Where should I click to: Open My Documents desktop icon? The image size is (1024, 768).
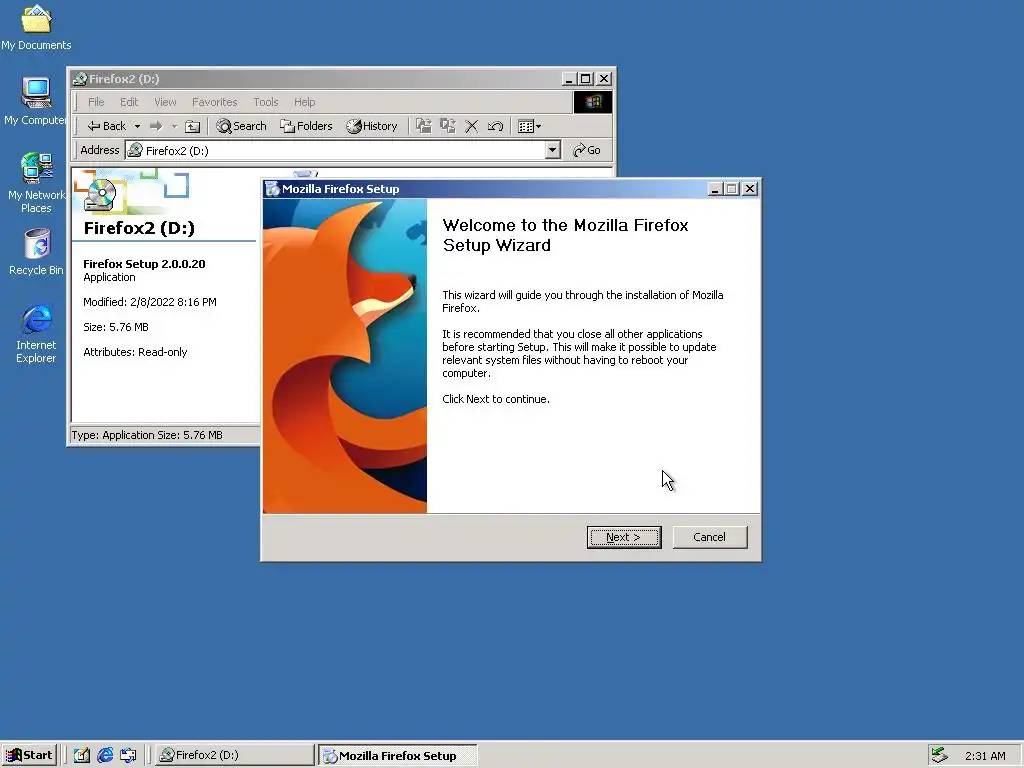tap(36, 27)
